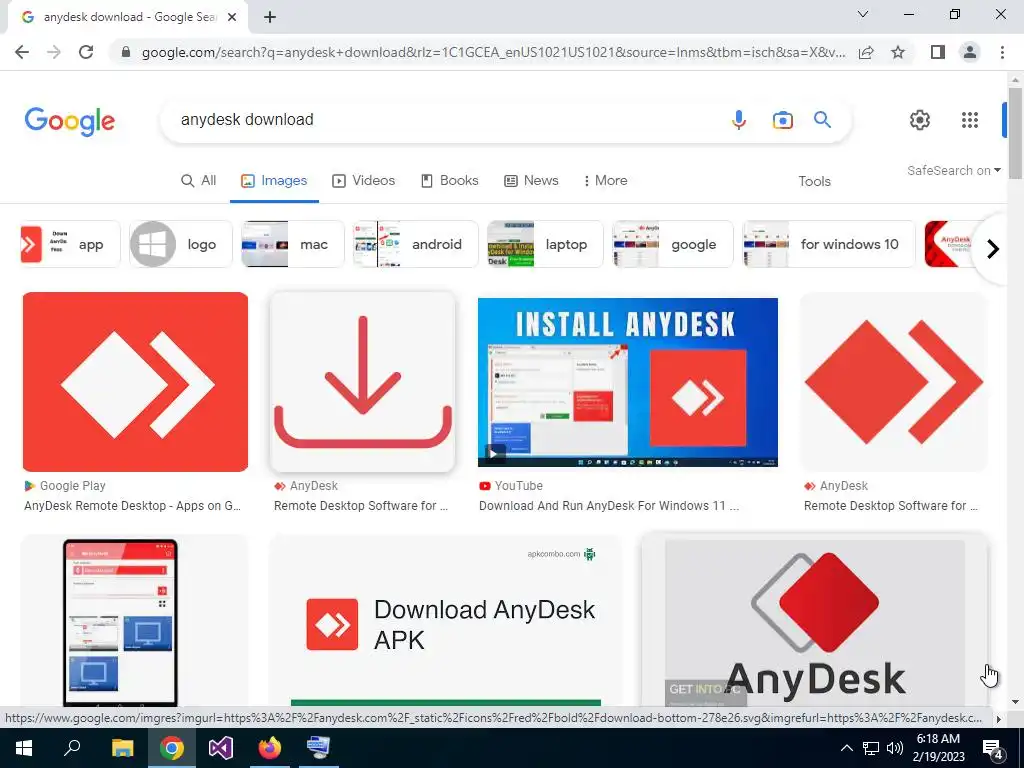Open Download And Run AnyDesk For Windows 11 link
This screenshot has width=1024, height=768.
click(609, 505)
